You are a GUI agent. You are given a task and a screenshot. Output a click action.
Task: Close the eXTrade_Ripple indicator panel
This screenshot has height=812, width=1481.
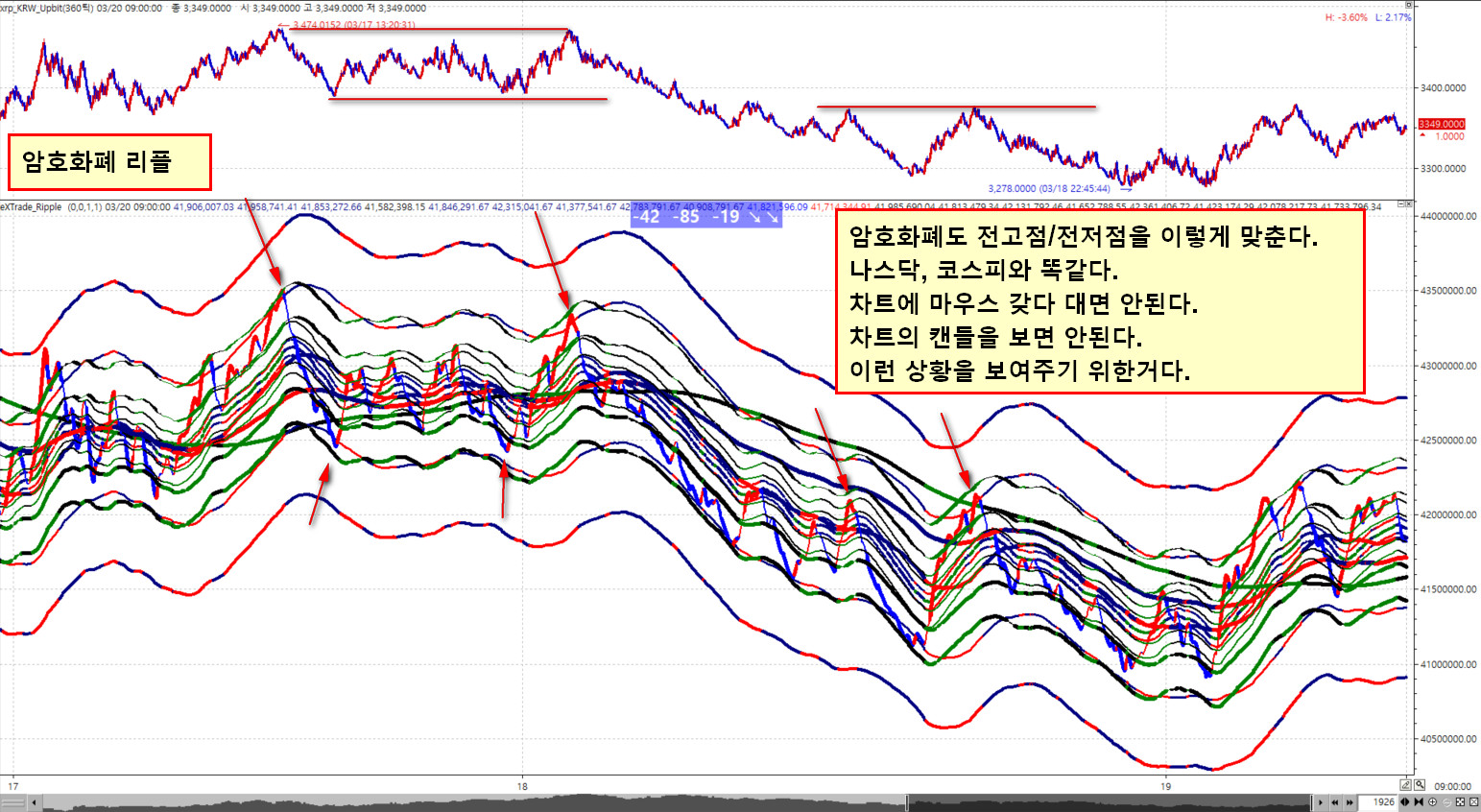(1410, 203)
